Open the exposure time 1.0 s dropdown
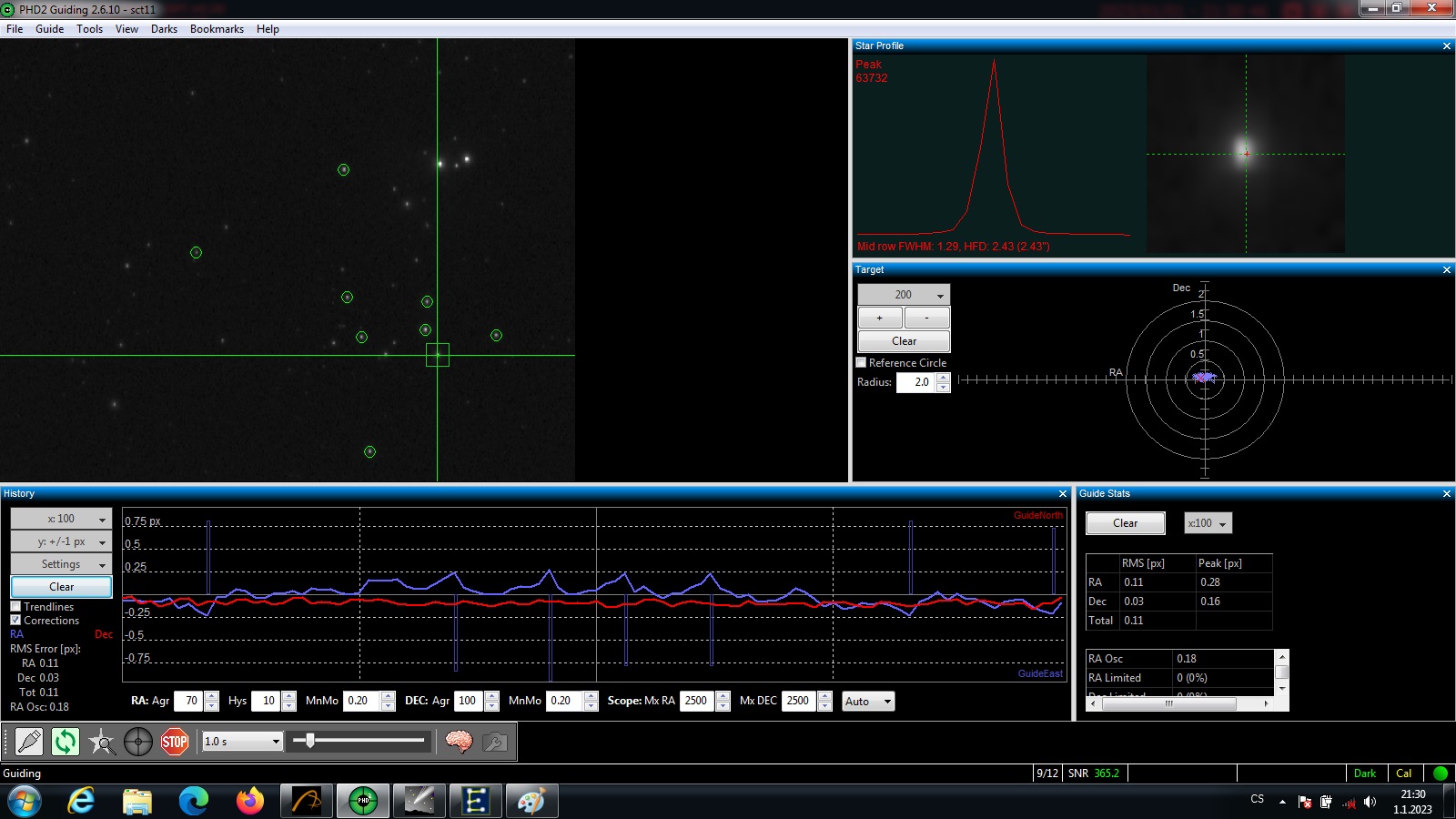Image resolution: width=1456 pixels, height=819 pixels. pyautogui.click(x=242, y=742)
